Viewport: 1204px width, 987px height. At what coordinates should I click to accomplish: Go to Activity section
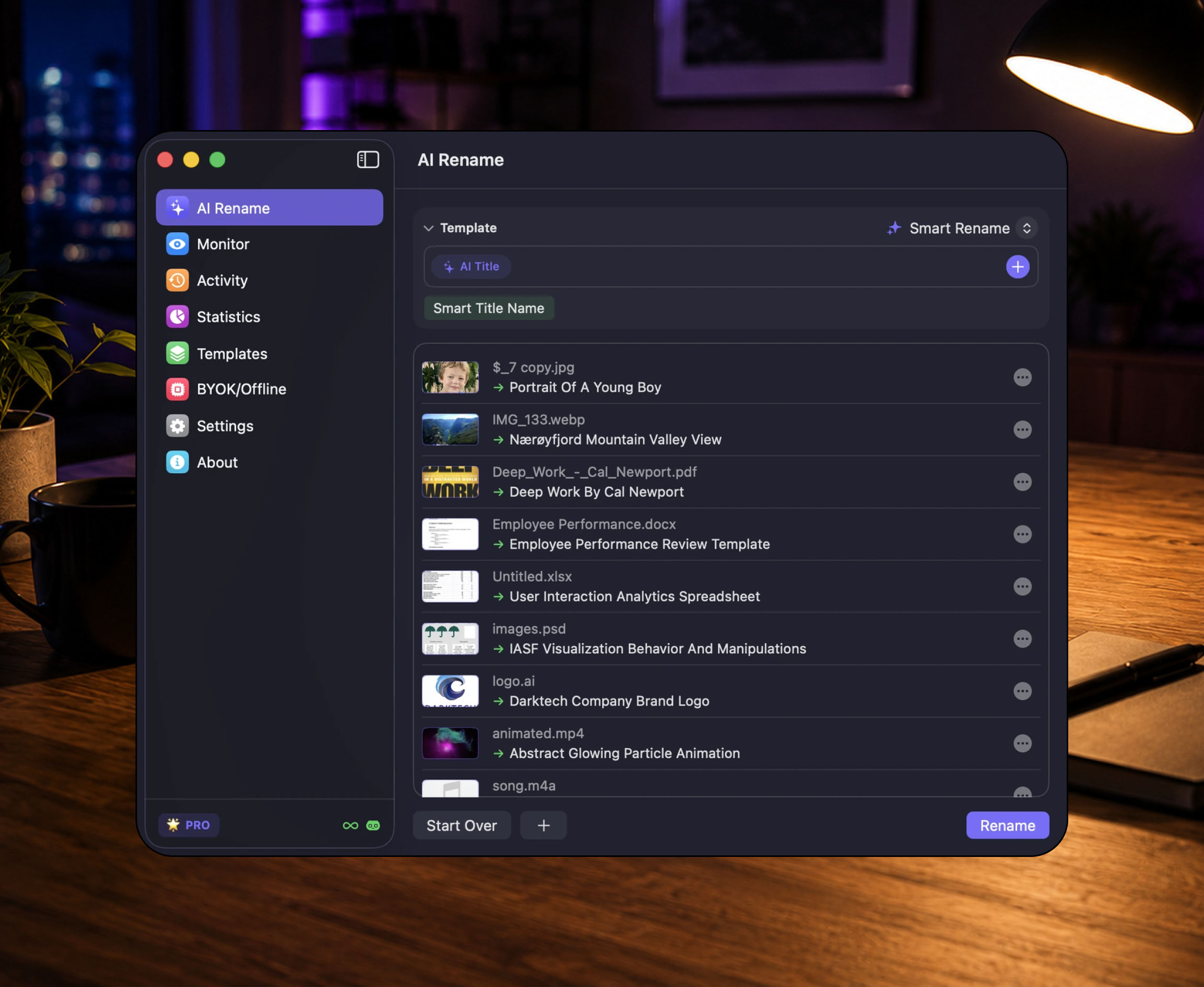coord(269,280)
